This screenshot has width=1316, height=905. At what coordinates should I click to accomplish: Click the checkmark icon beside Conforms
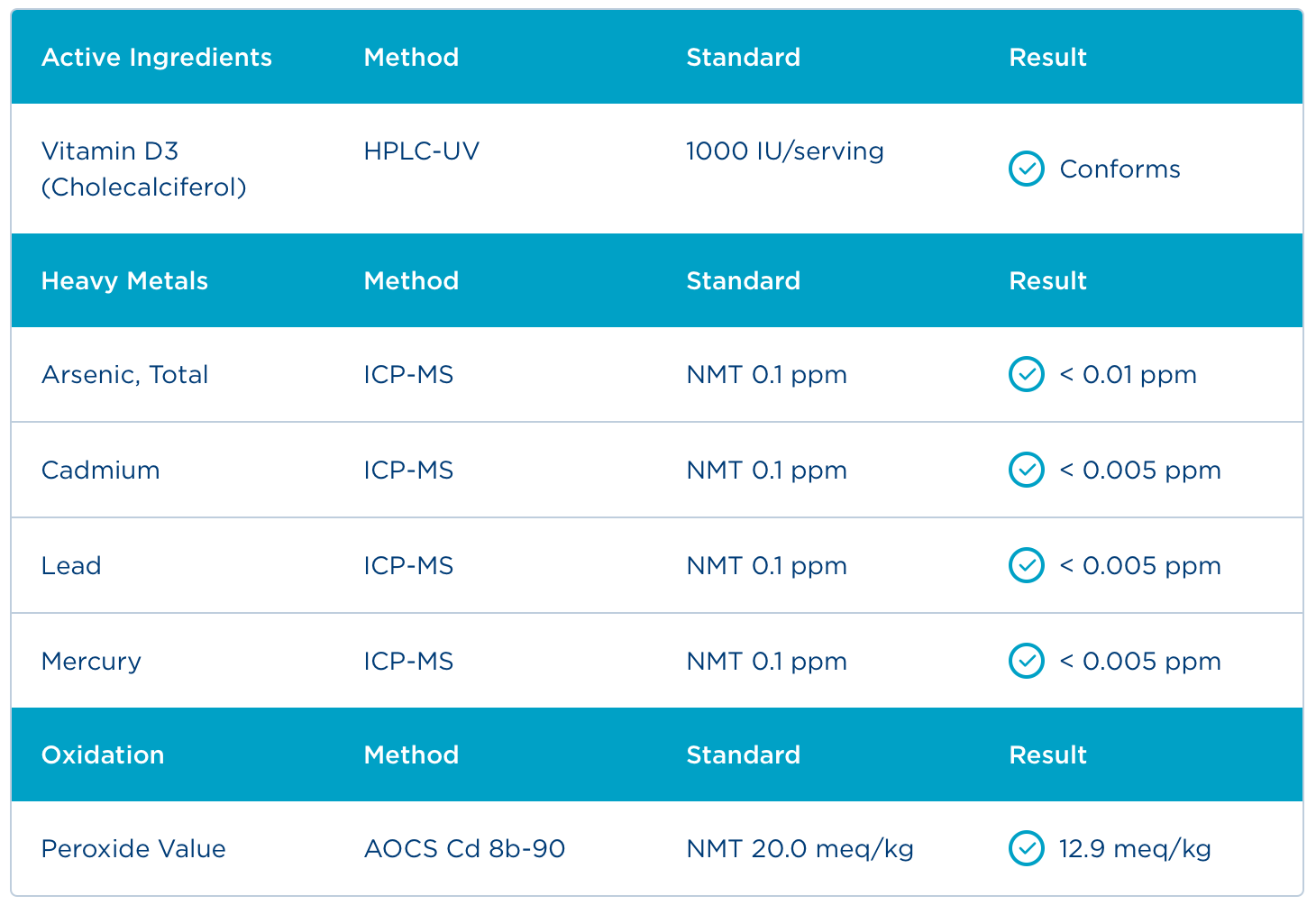coord(1026,169)
